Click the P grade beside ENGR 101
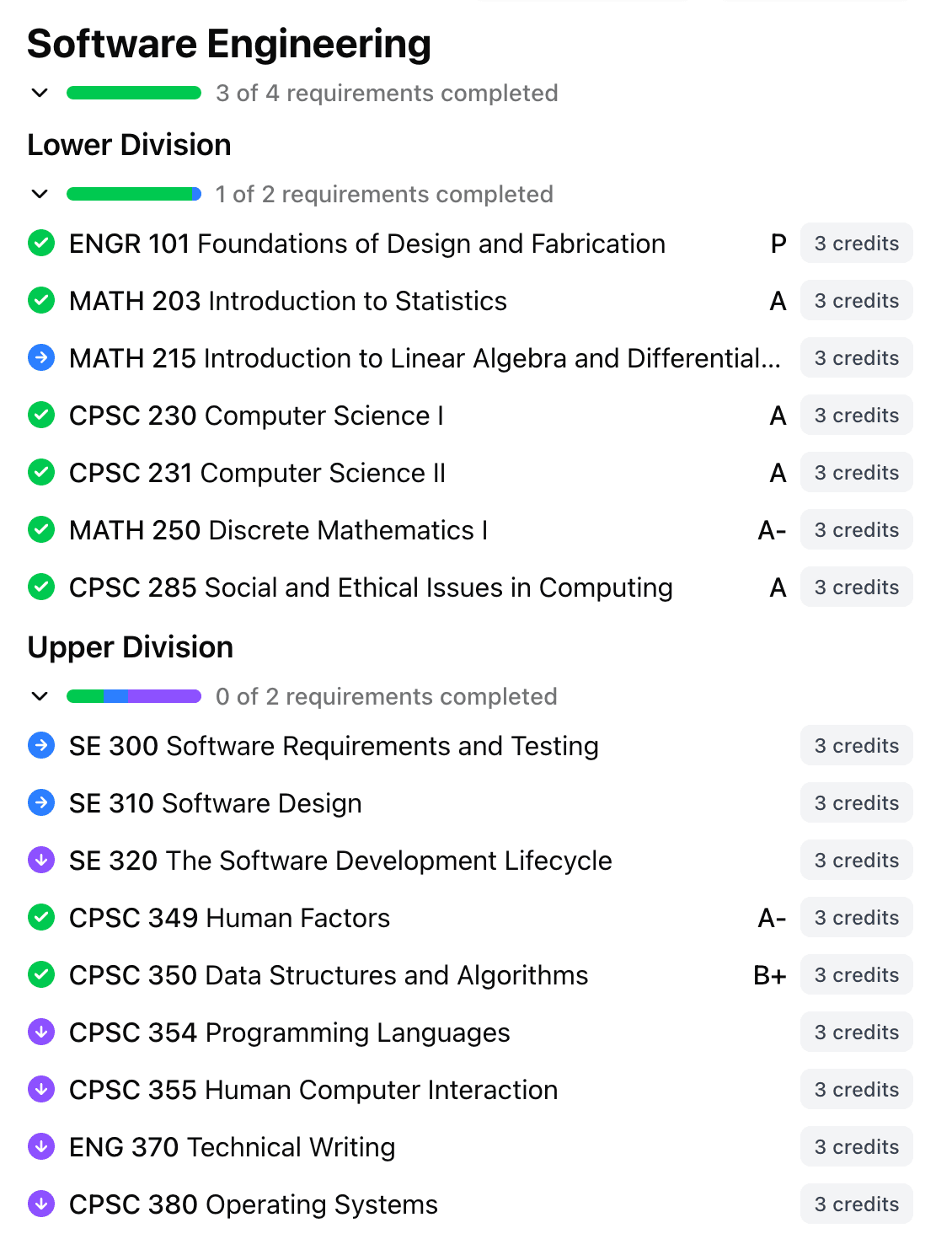 click(x=778, y=243)
